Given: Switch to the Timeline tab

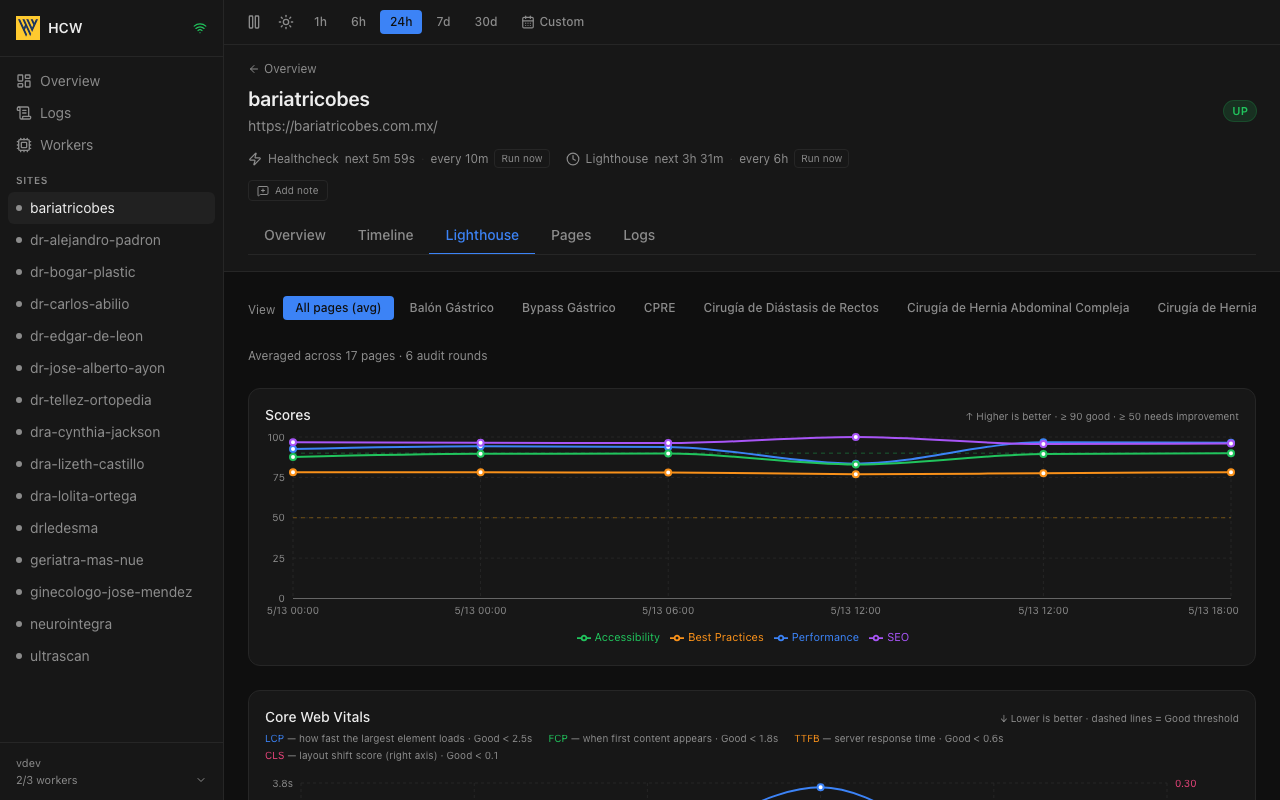Looking at the screenshot, I should pyautogui.click(x=386, y=235).
